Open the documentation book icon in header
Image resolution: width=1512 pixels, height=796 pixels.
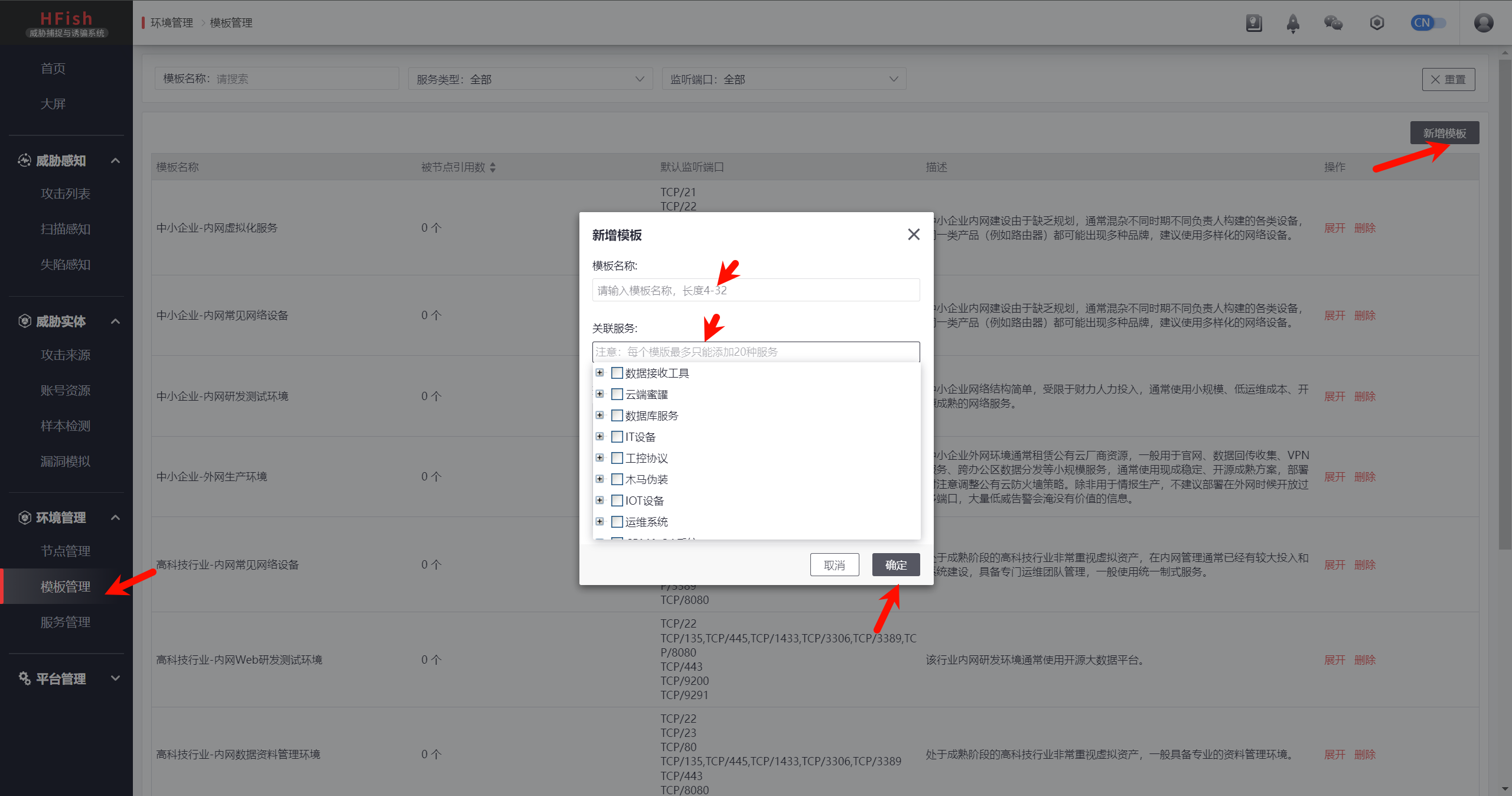point(1253,23)
